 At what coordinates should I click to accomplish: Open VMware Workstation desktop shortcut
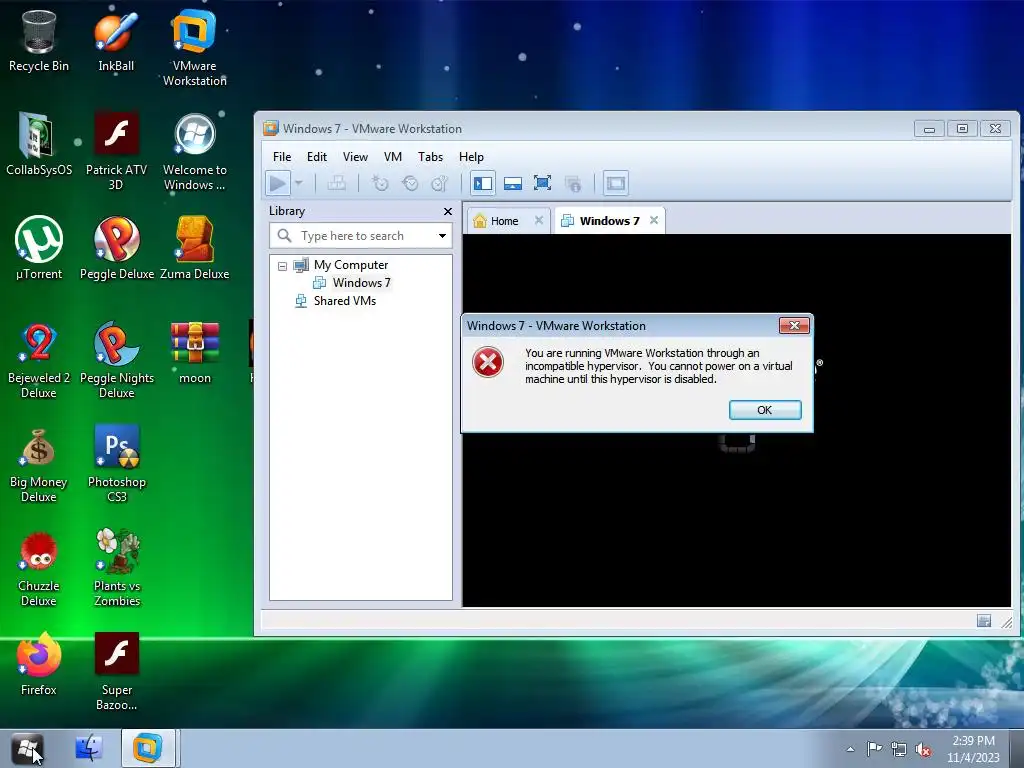coord(195,48)
